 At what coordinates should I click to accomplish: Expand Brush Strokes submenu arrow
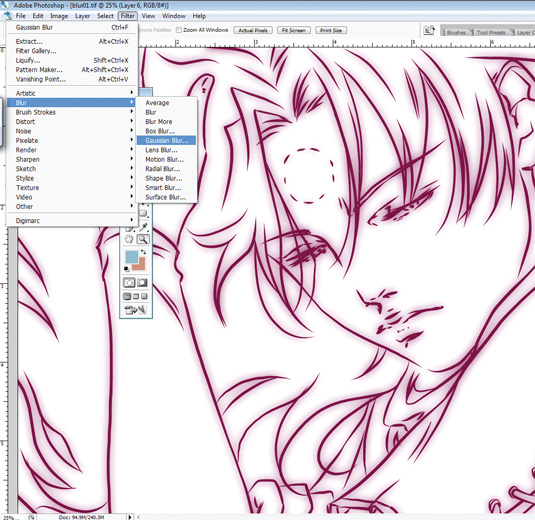131,111
